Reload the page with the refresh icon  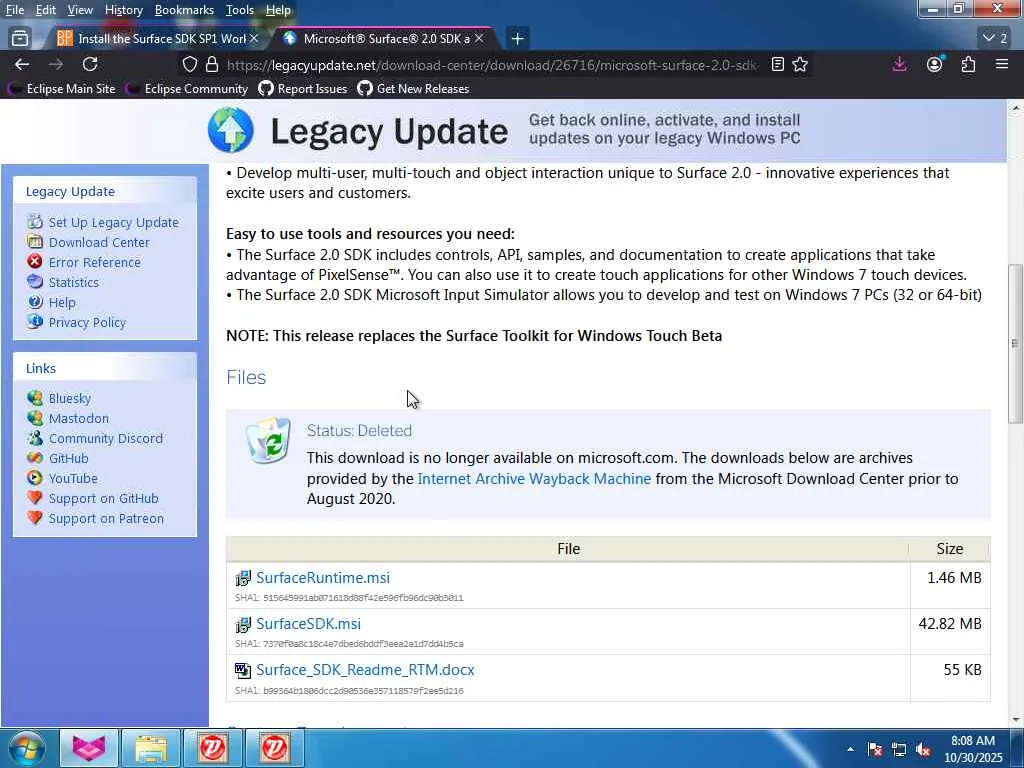click(89, 64)
